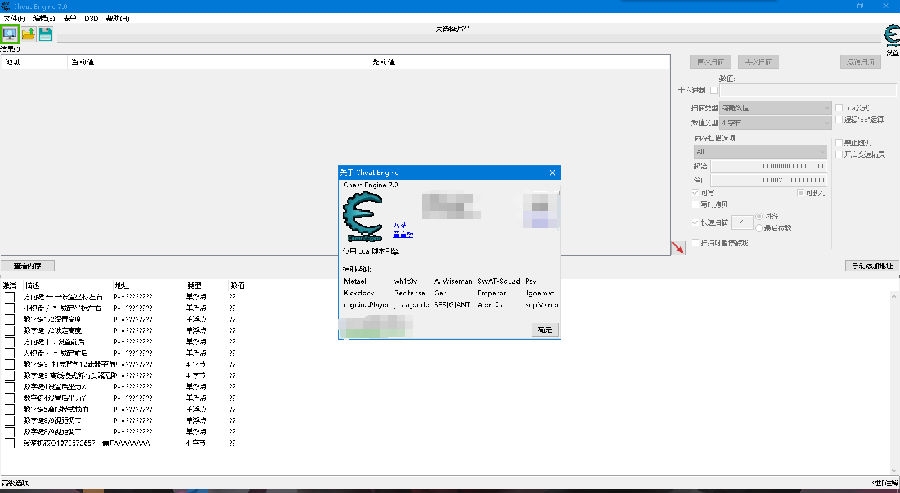Image resolution: width=900 pixels, height=493 pixels.
Task: Click the teal floppy disk save icon
Action: [x=45, y=34]
